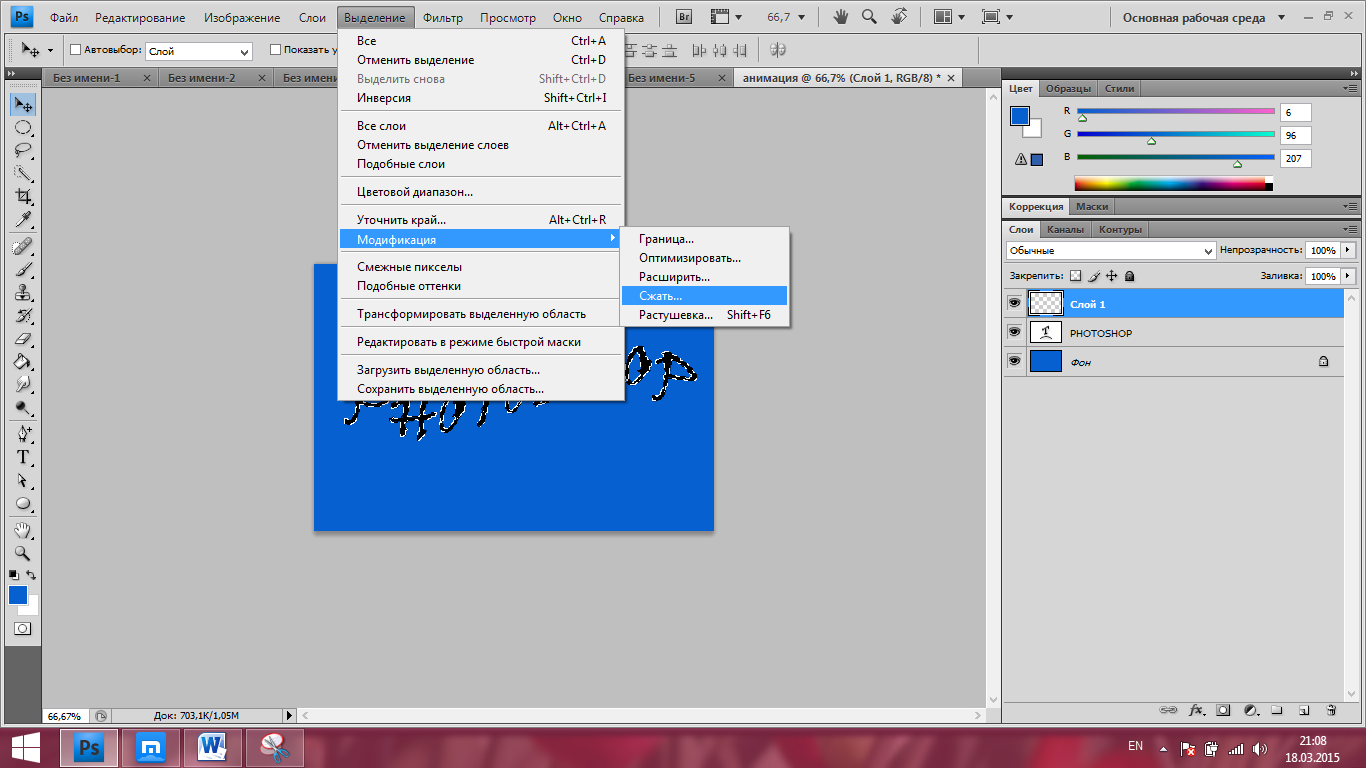Select the Eyedropper tool
The width and height of the screenshot is (1366, 768).
pyautogui.click(x=23, y=219)
